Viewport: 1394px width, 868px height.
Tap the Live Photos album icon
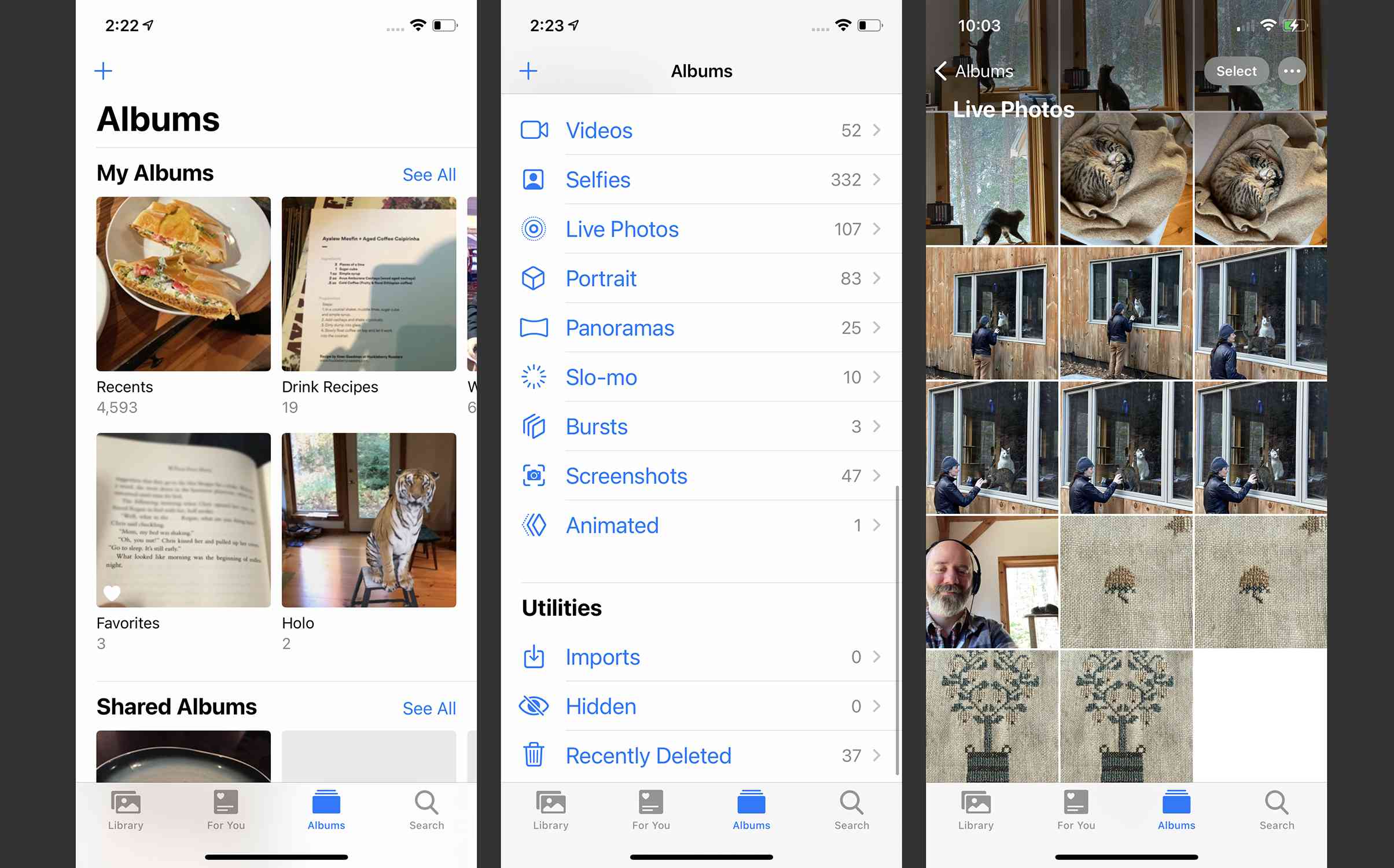534,229
